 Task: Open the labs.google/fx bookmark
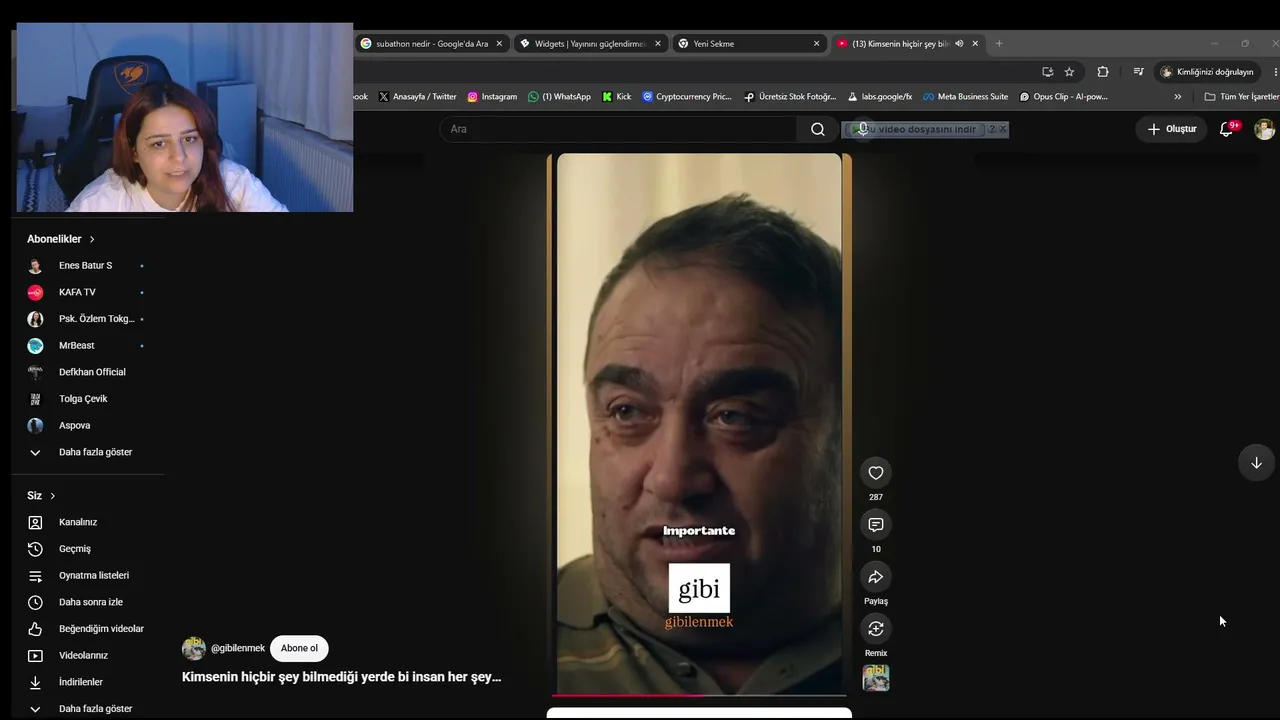tap(880, 97)
